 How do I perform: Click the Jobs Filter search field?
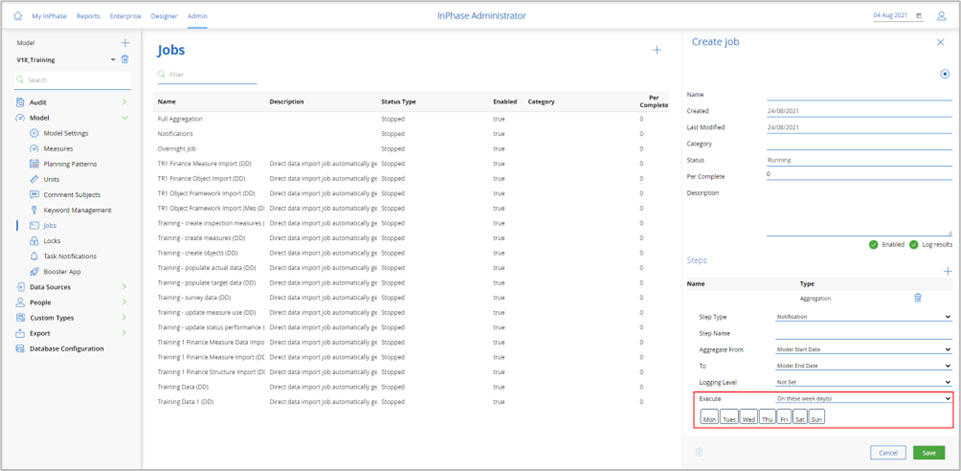pyautogui.click(x=207, y=74)
